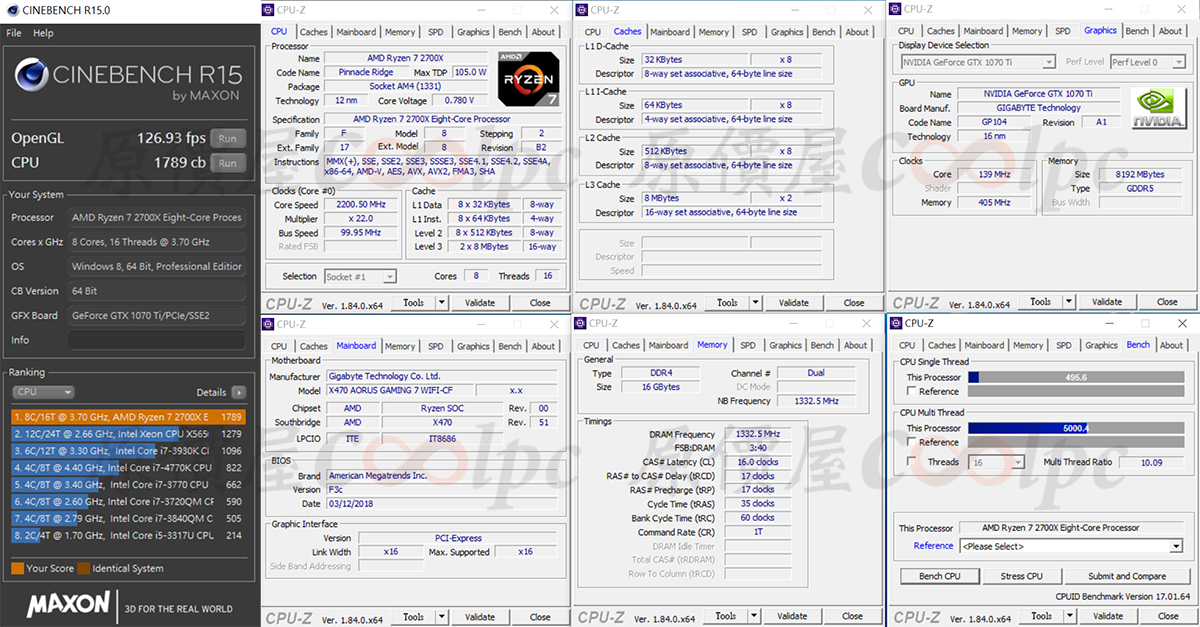Screen dimensions: 1200x627
Task: Open the File menu in Cinebench
Action: click(x=14, y=33)
